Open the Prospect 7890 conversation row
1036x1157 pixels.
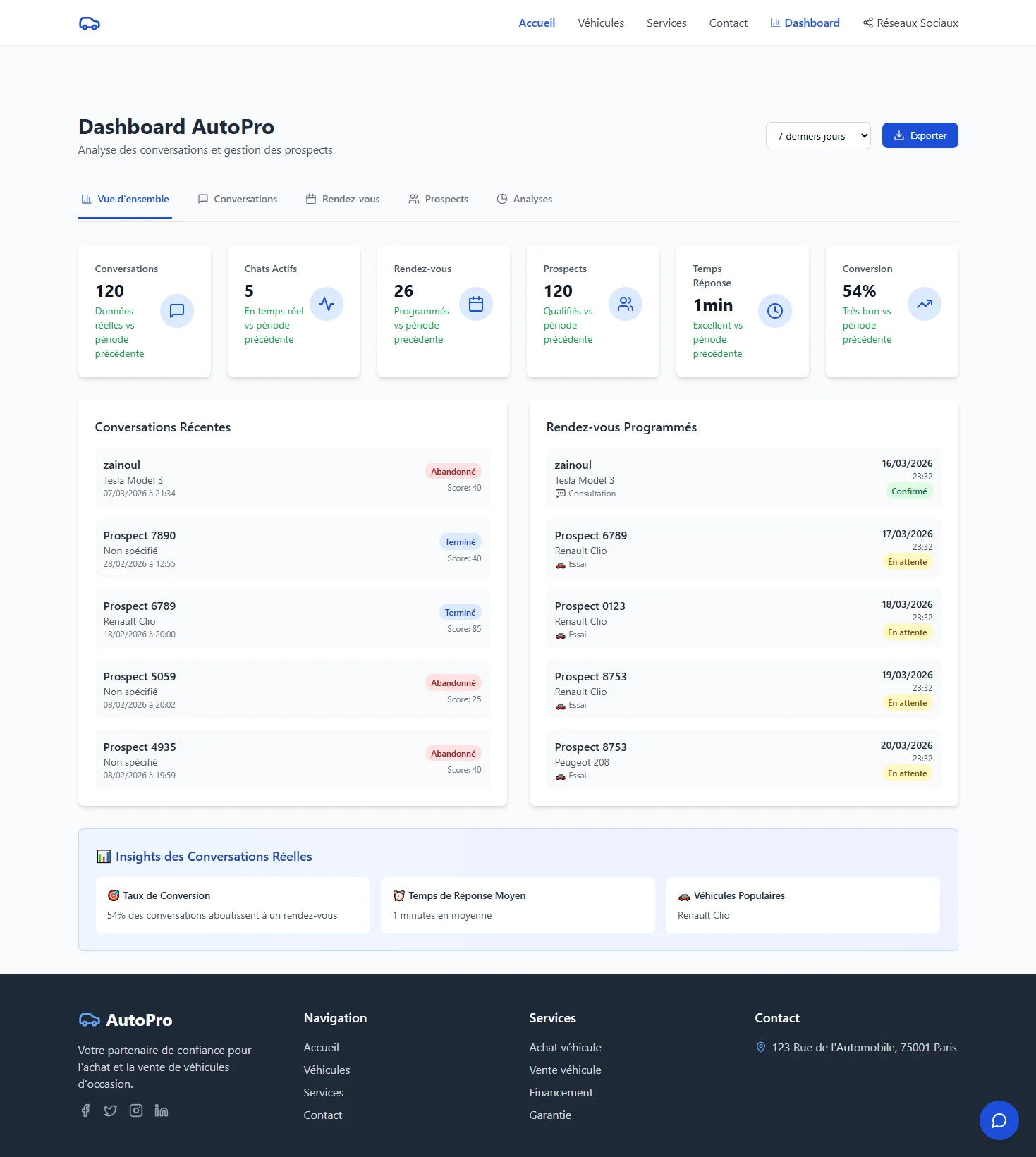(293, 548)
